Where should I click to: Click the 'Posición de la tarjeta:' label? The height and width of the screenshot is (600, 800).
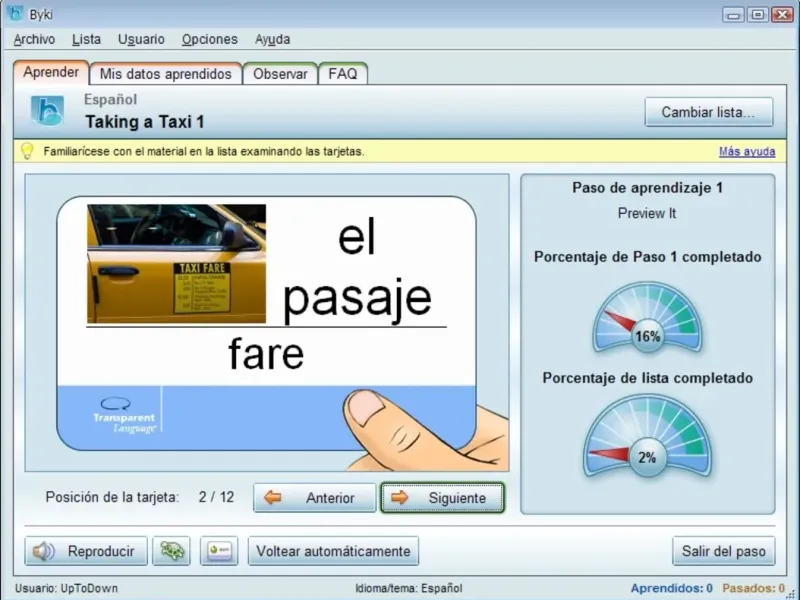click(x=112, y=497)
